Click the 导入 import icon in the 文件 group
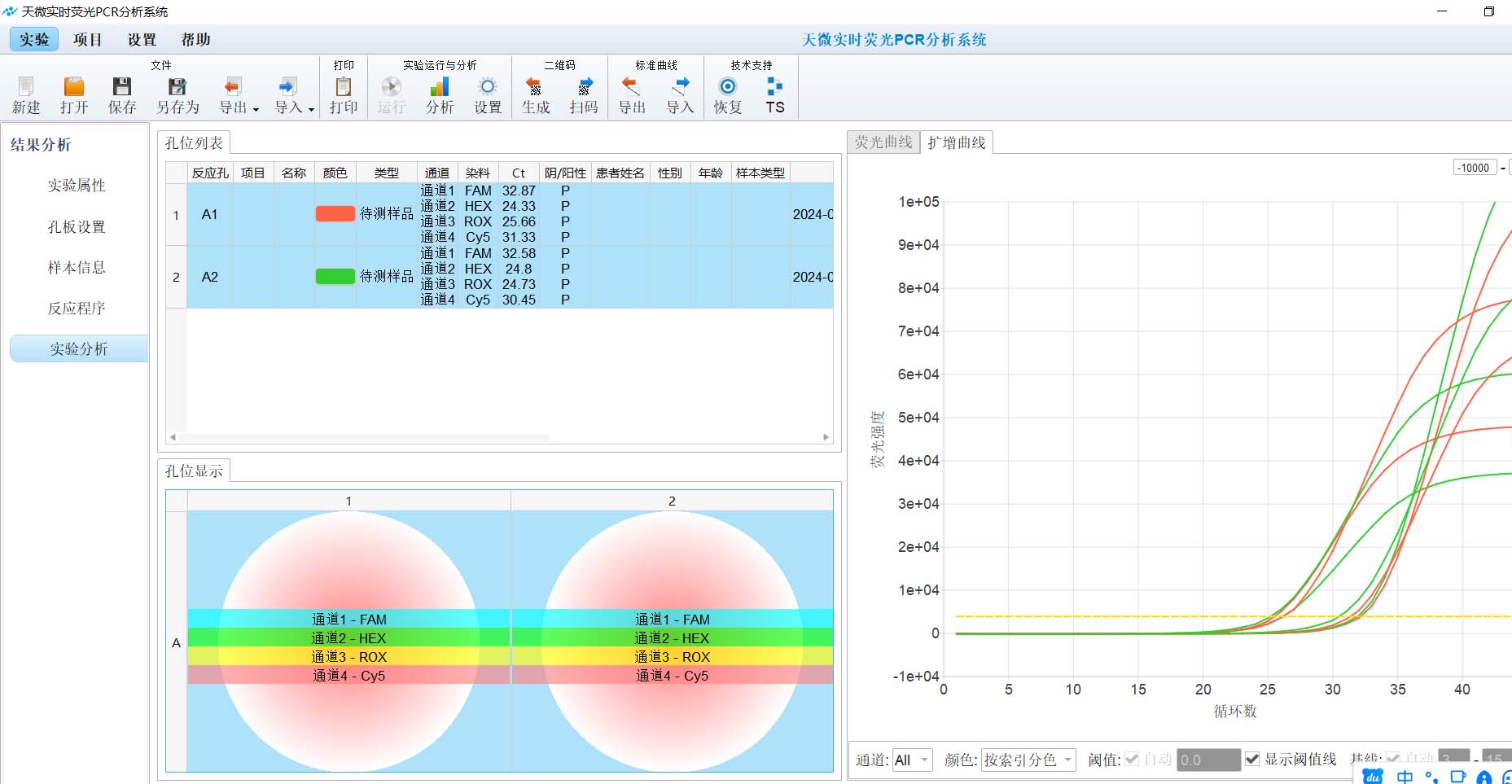 pyautogui.click(x=287, y=86)
